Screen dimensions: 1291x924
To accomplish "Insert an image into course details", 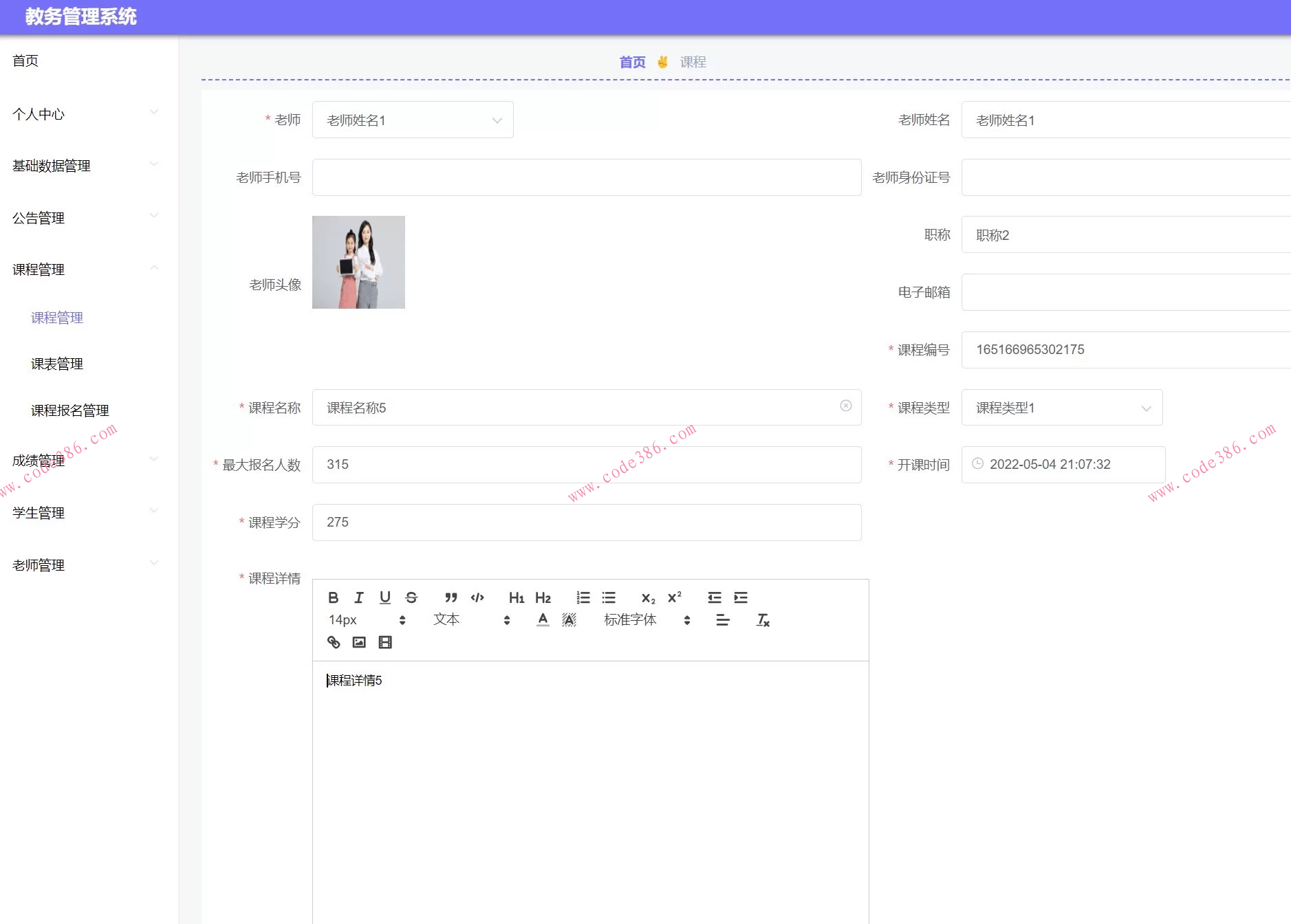I will pyautogui.click(x=358, y=642).
